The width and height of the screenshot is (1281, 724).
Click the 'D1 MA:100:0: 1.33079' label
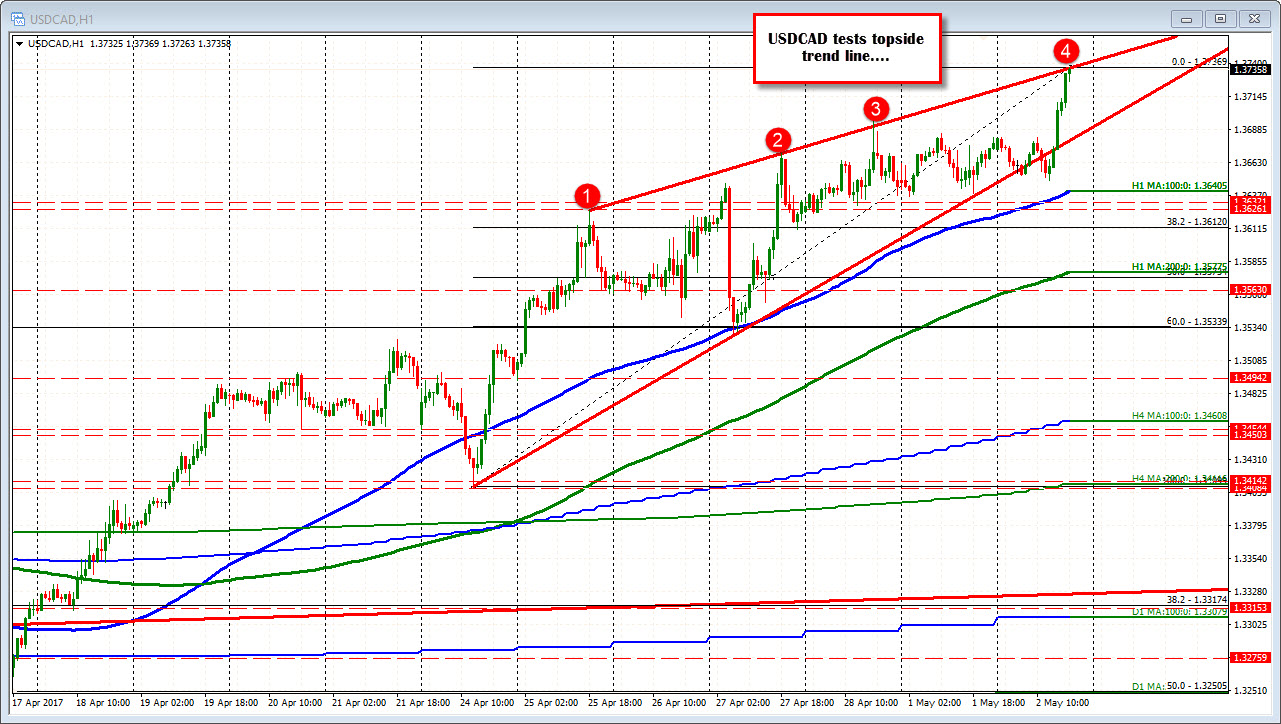click(1179, 611)
